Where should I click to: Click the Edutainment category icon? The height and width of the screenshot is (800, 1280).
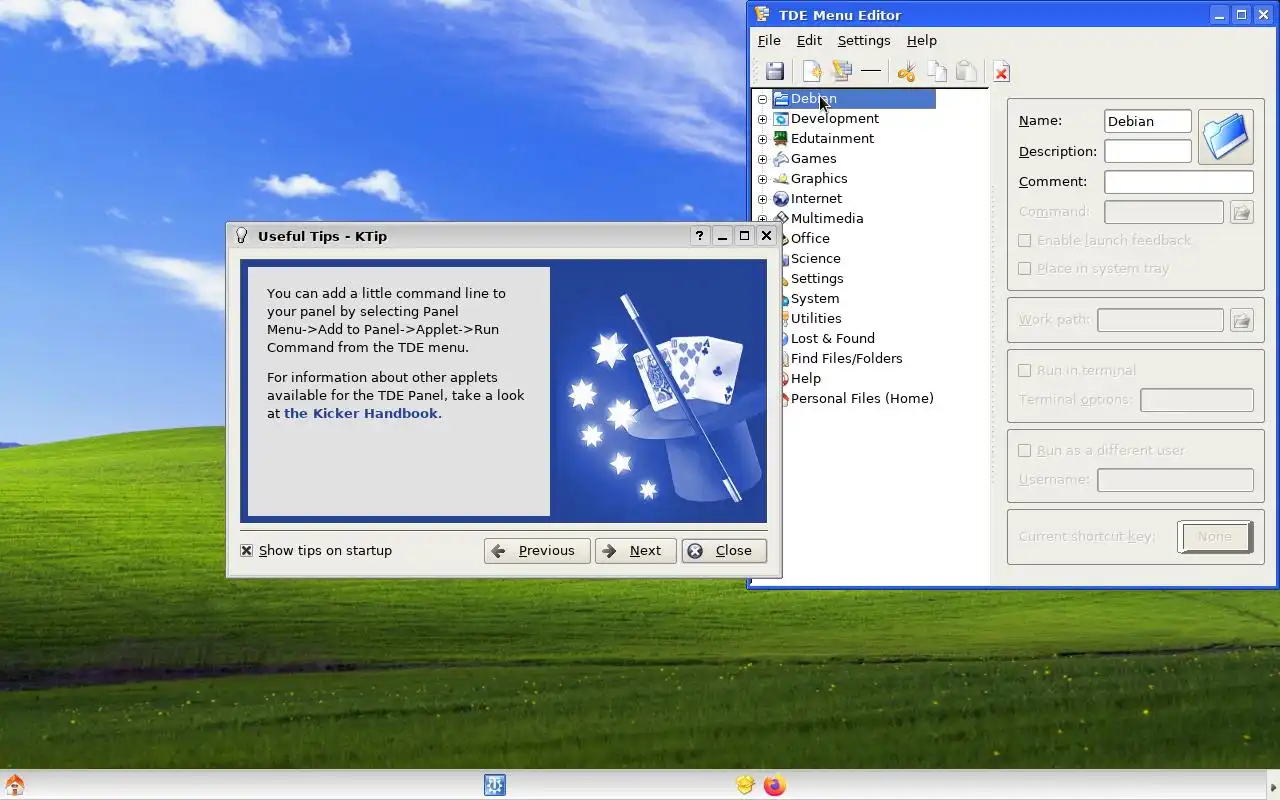coord(781,139)
